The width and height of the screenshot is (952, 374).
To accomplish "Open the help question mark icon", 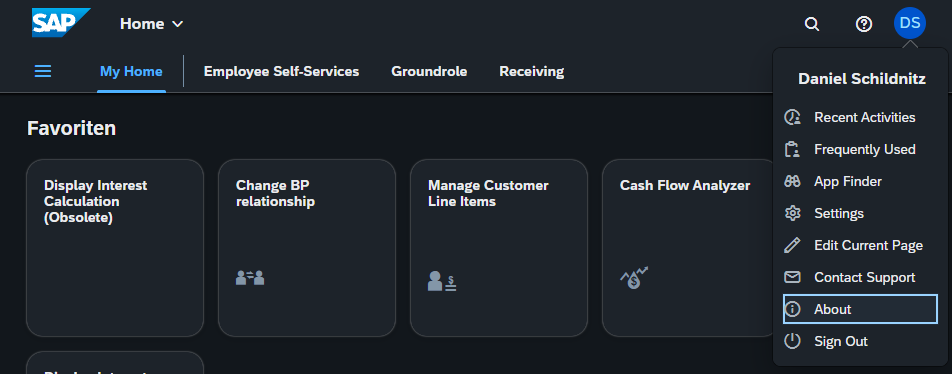I will [863, 24].
